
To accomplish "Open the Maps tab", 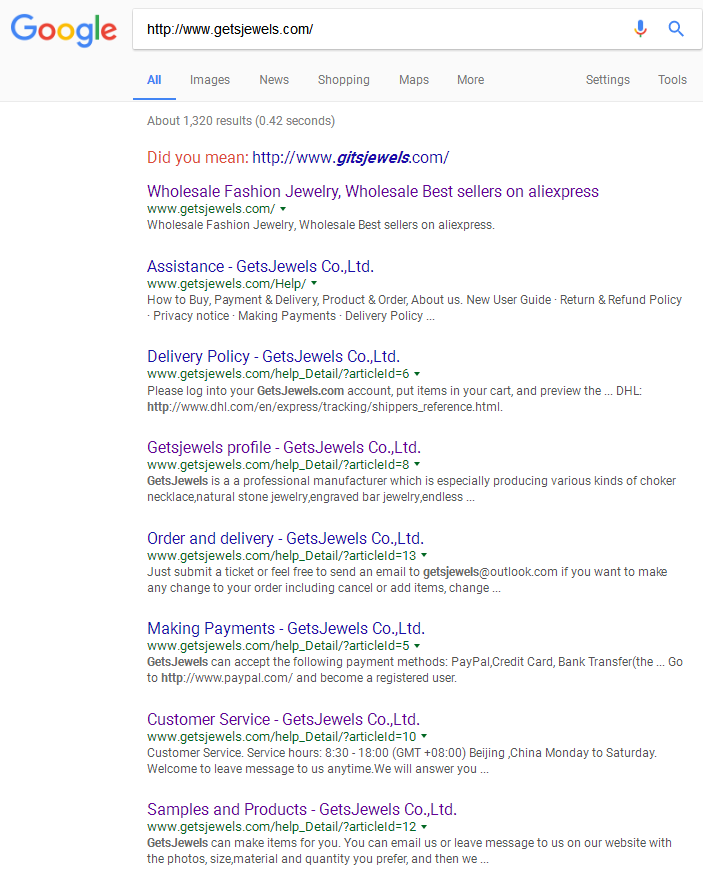I will point(414,80).
